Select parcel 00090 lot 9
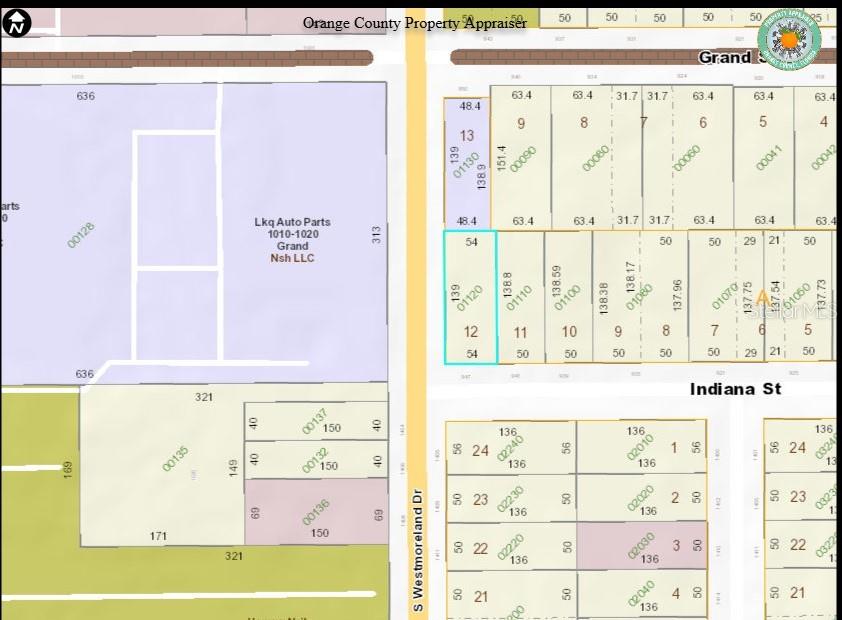 (522, 159)
